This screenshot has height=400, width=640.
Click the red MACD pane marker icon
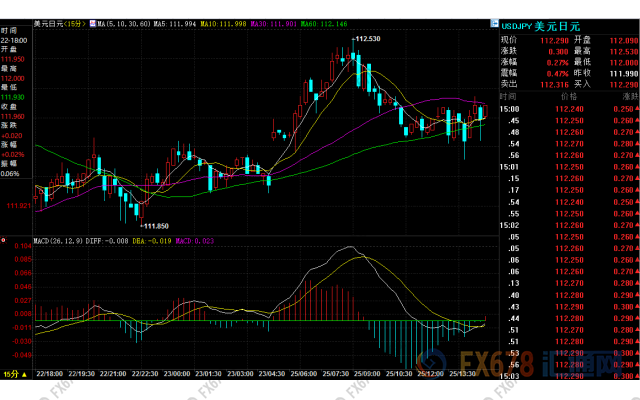(4, 240)
